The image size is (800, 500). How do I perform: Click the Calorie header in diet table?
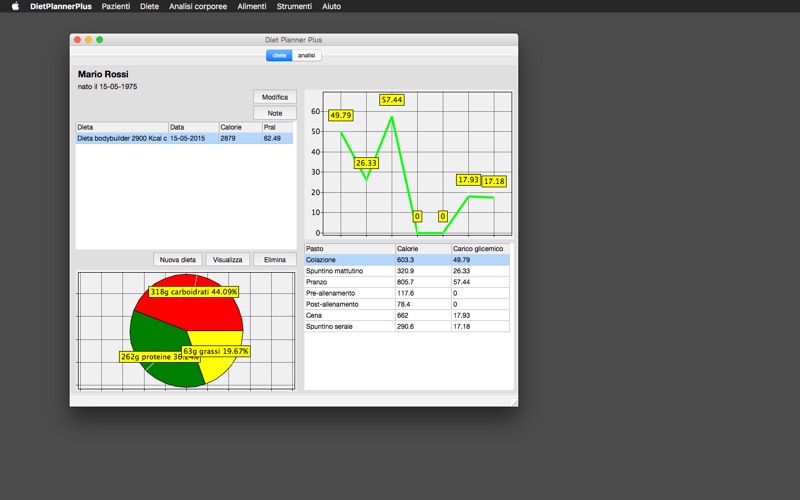240,127
